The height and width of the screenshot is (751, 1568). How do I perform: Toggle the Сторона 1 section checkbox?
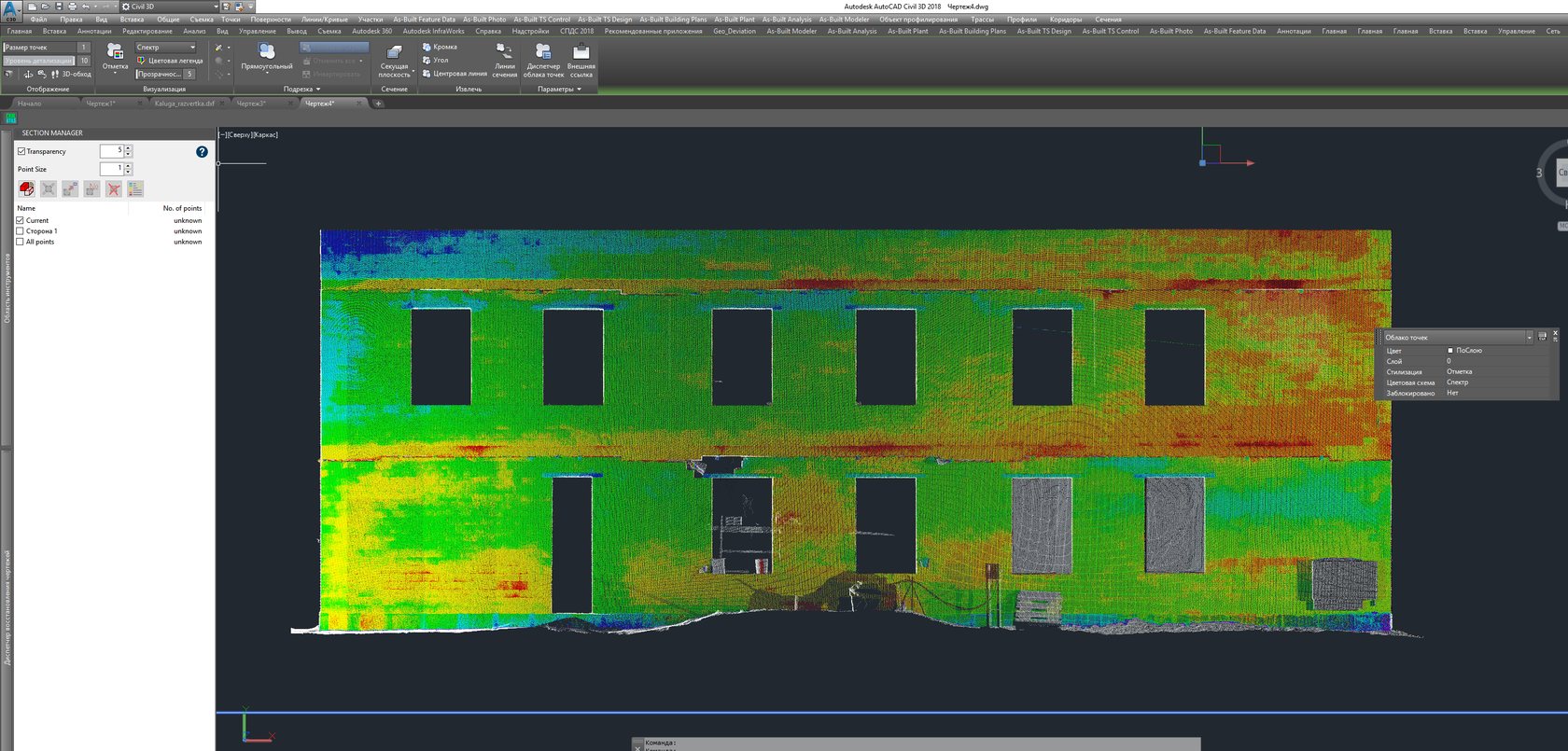20,231
